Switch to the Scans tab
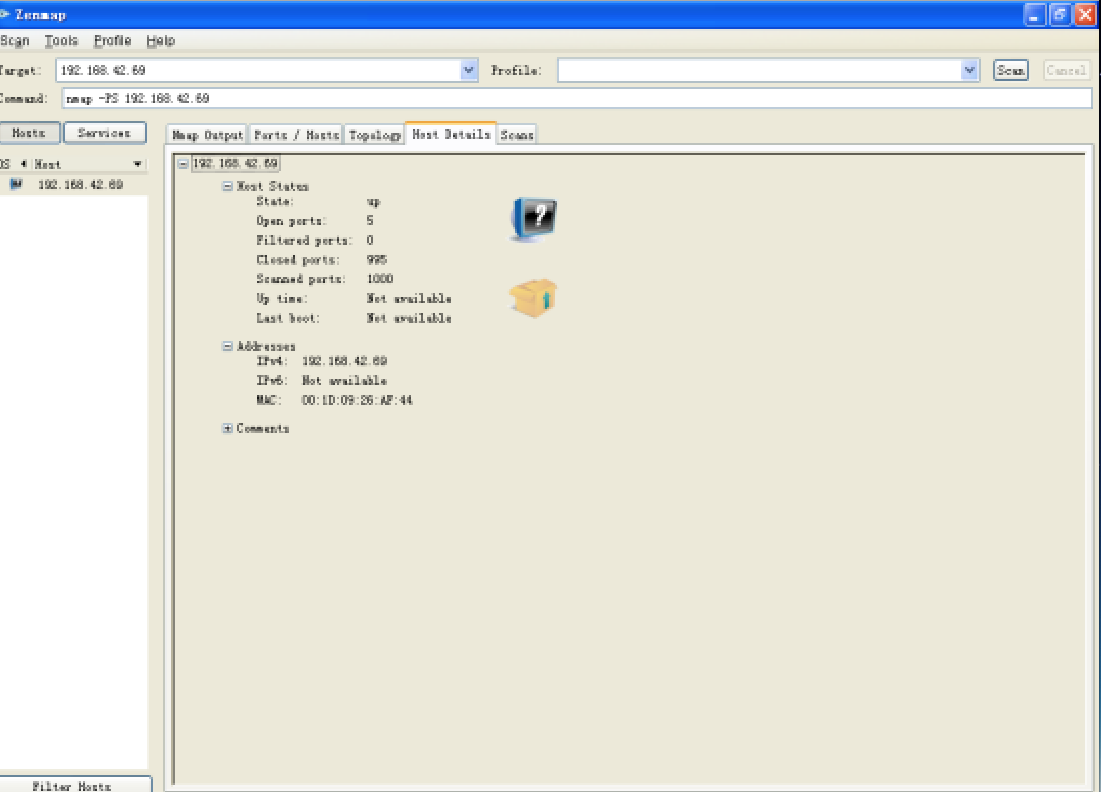The image size is (1101, 792). point(517,135)
